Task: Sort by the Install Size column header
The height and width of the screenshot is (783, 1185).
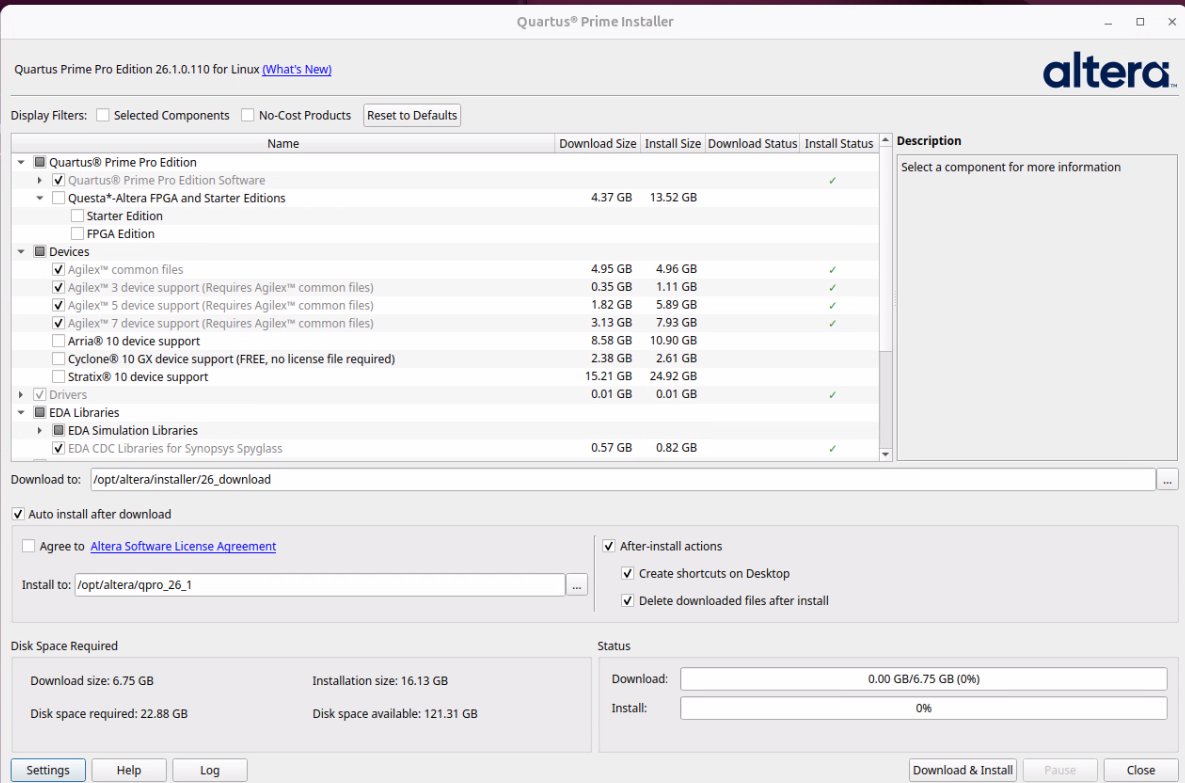Action: point(673,144)
